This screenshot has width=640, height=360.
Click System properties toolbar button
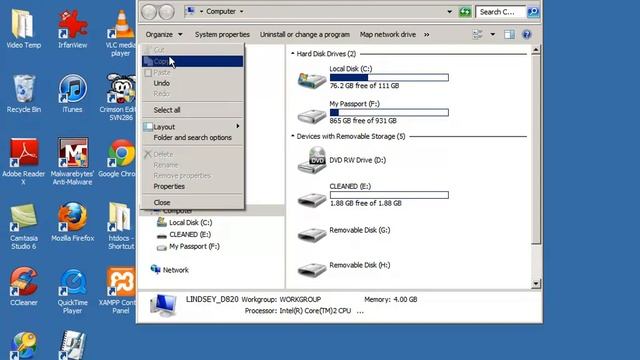pyautogui.click(x=222, y=35)
